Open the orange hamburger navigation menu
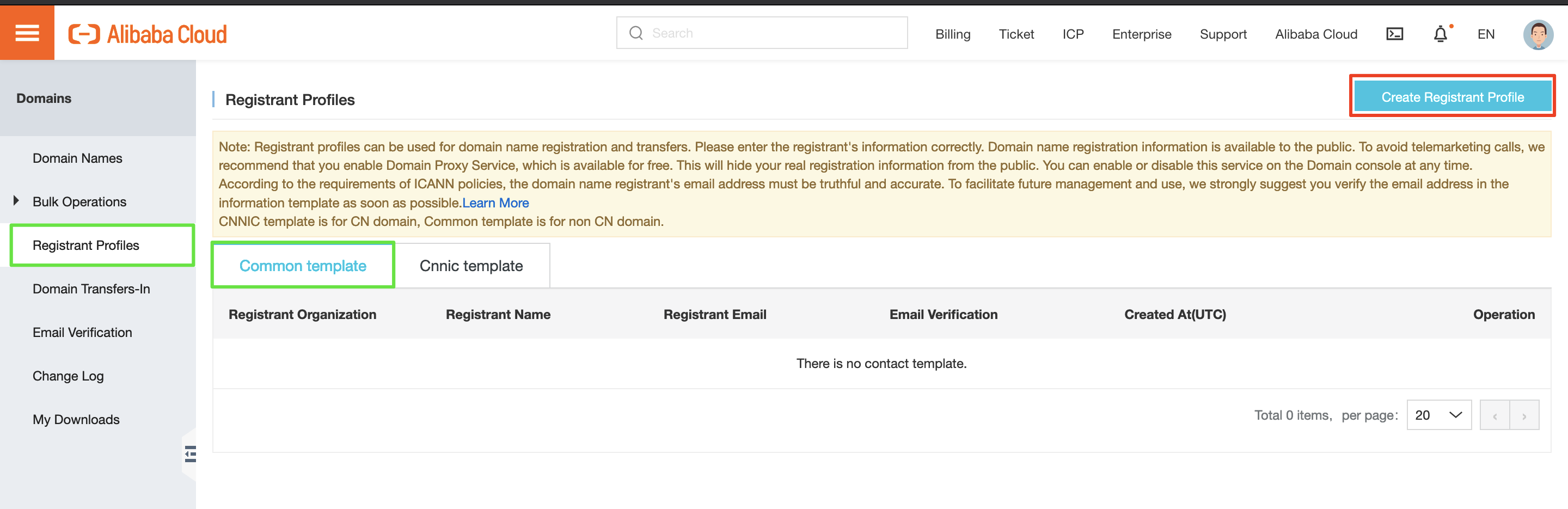 click(x=27, y=33)
